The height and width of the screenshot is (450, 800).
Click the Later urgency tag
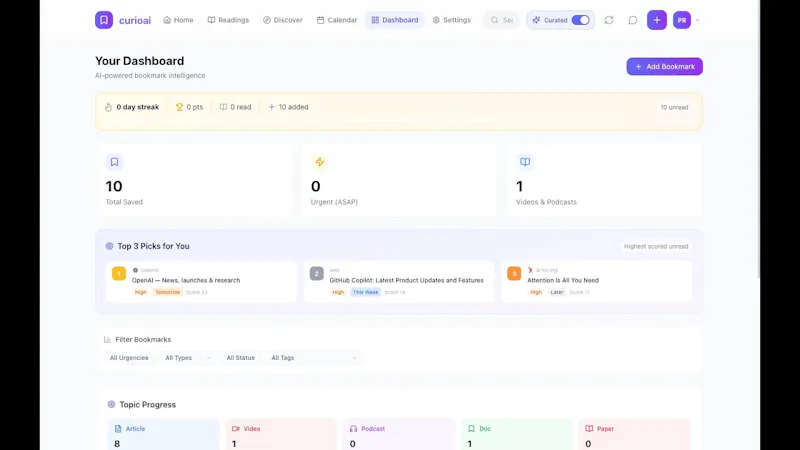[x=557, y=292]
